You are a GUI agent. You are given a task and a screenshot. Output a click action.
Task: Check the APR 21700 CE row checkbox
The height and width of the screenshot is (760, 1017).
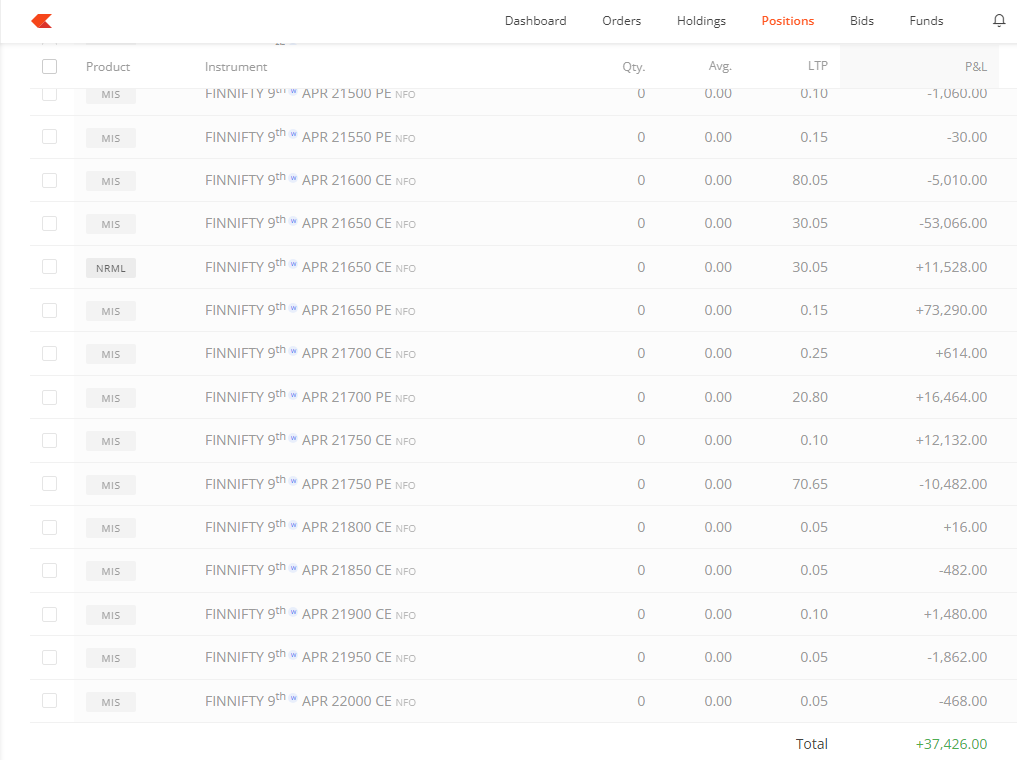(x=49, y=353)
